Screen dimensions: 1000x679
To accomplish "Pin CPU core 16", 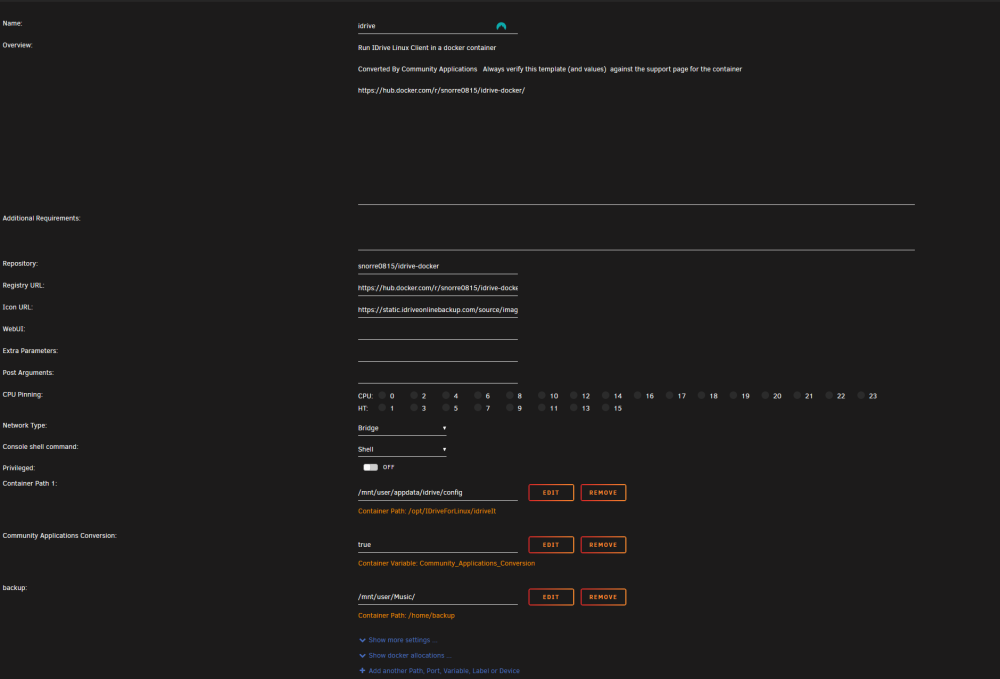I will (x=638, y=395).
